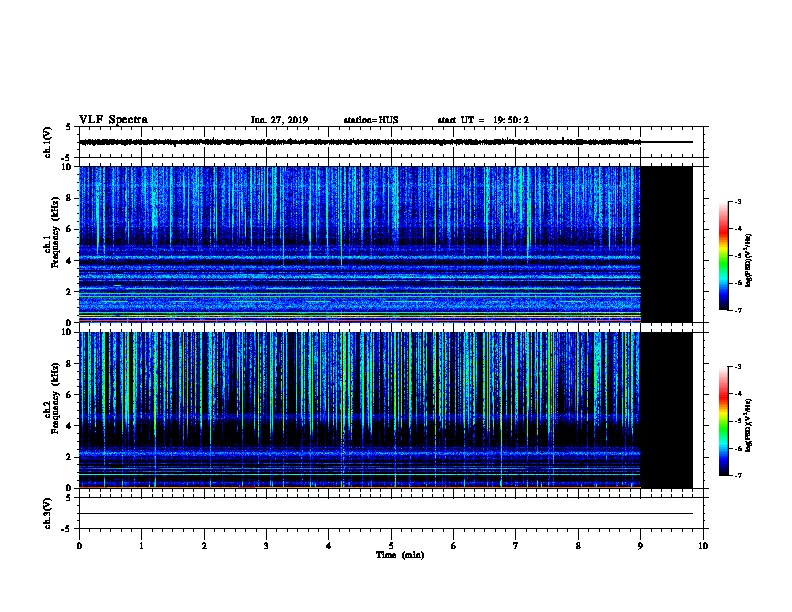Click the ch.2 colorbar log(PSD) label
This screenshot has width=792, height=612.
[748, 426]
